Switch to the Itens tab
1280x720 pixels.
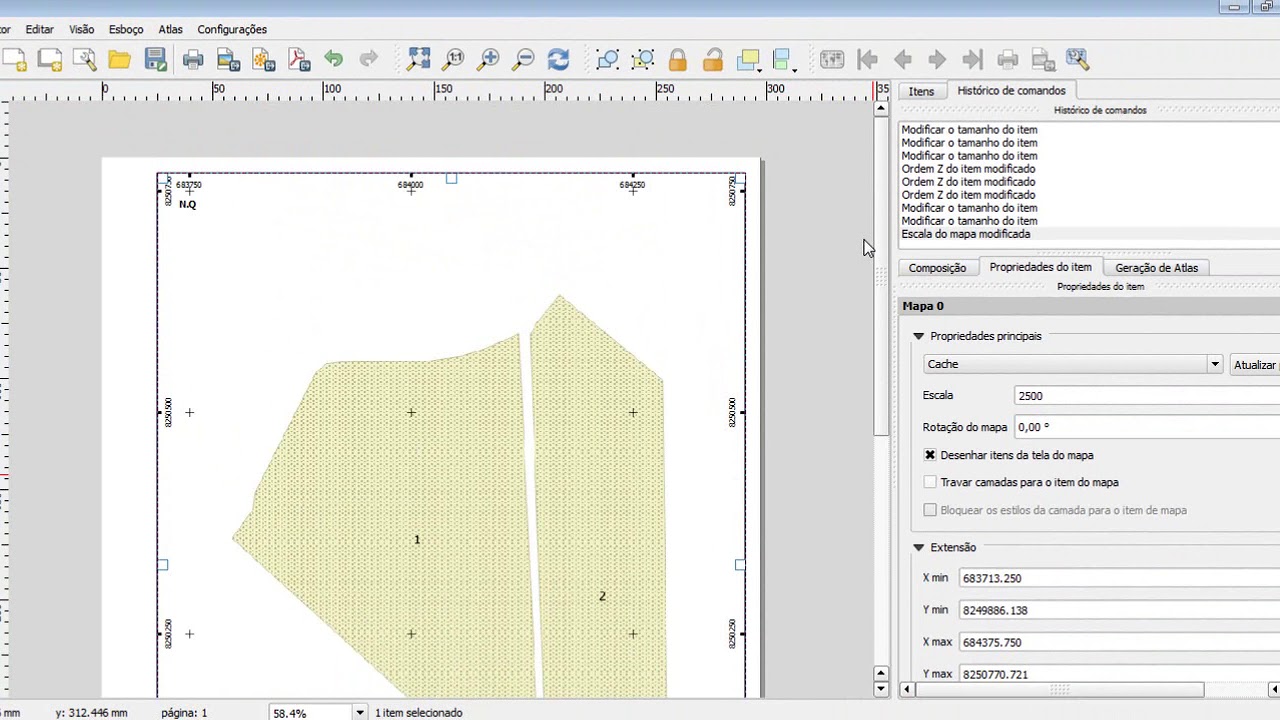pos(921,91)
